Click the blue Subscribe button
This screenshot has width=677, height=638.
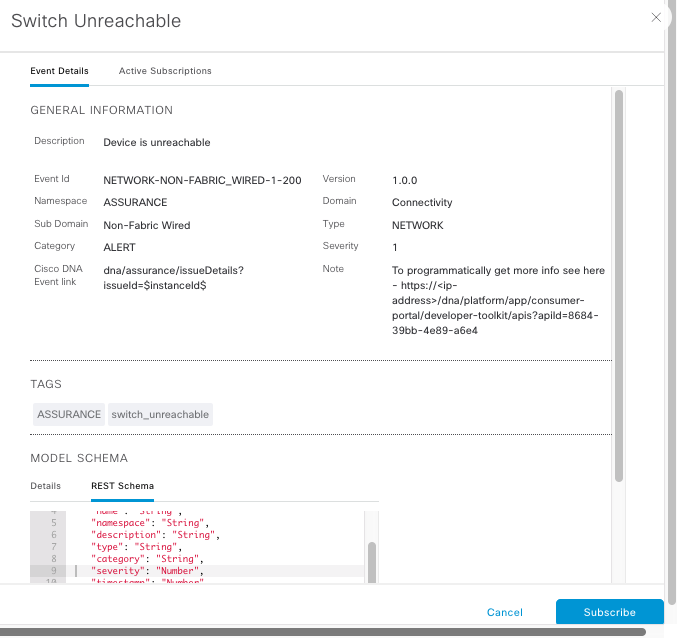coord(609,612)
